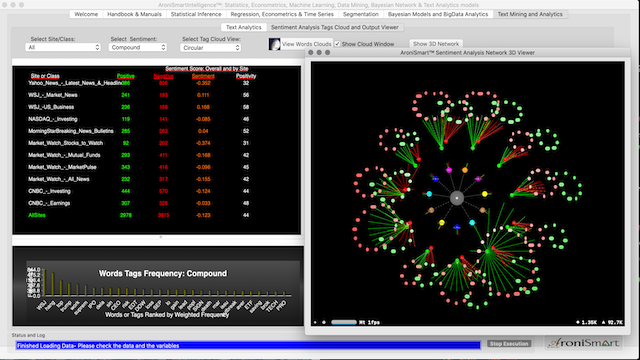Click the Stop Execution button
Image resolution: width=640 pixels, height=360 pixels.
[x=509, y=344]
